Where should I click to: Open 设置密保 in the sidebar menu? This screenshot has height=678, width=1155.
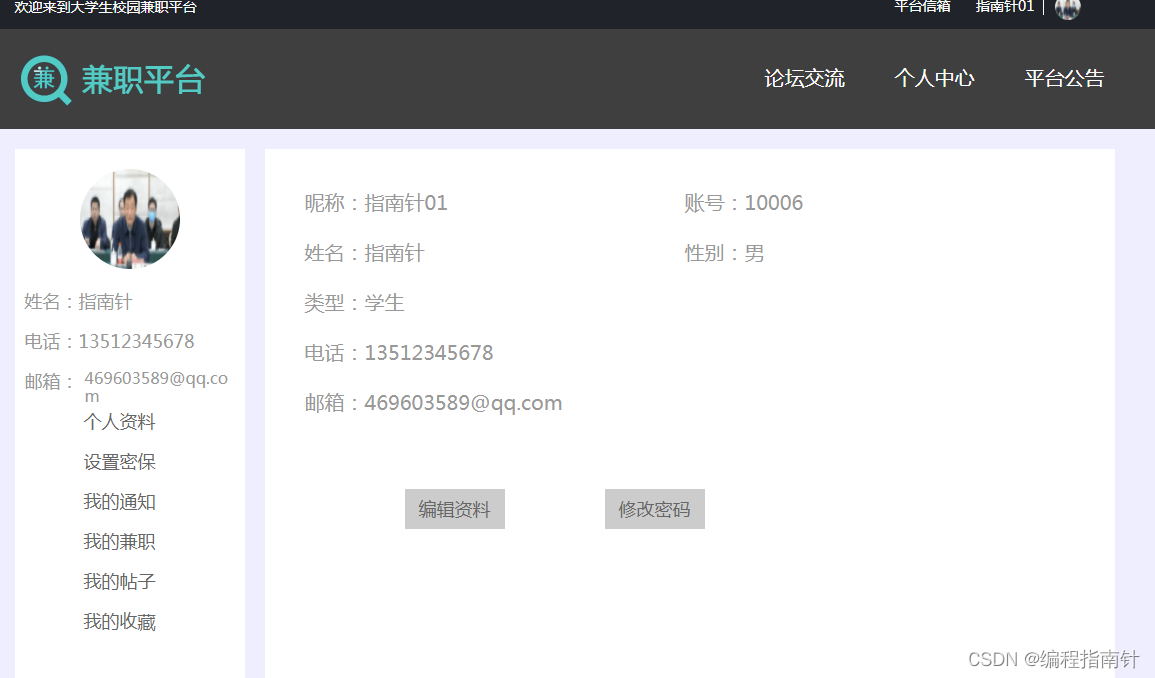click(119, 462)
